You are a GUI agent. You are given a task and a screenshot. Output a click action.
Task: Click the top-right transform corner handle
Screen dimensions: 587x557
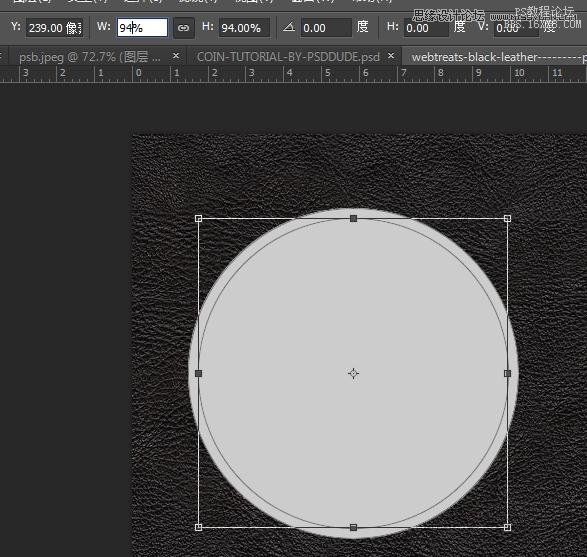508,219
